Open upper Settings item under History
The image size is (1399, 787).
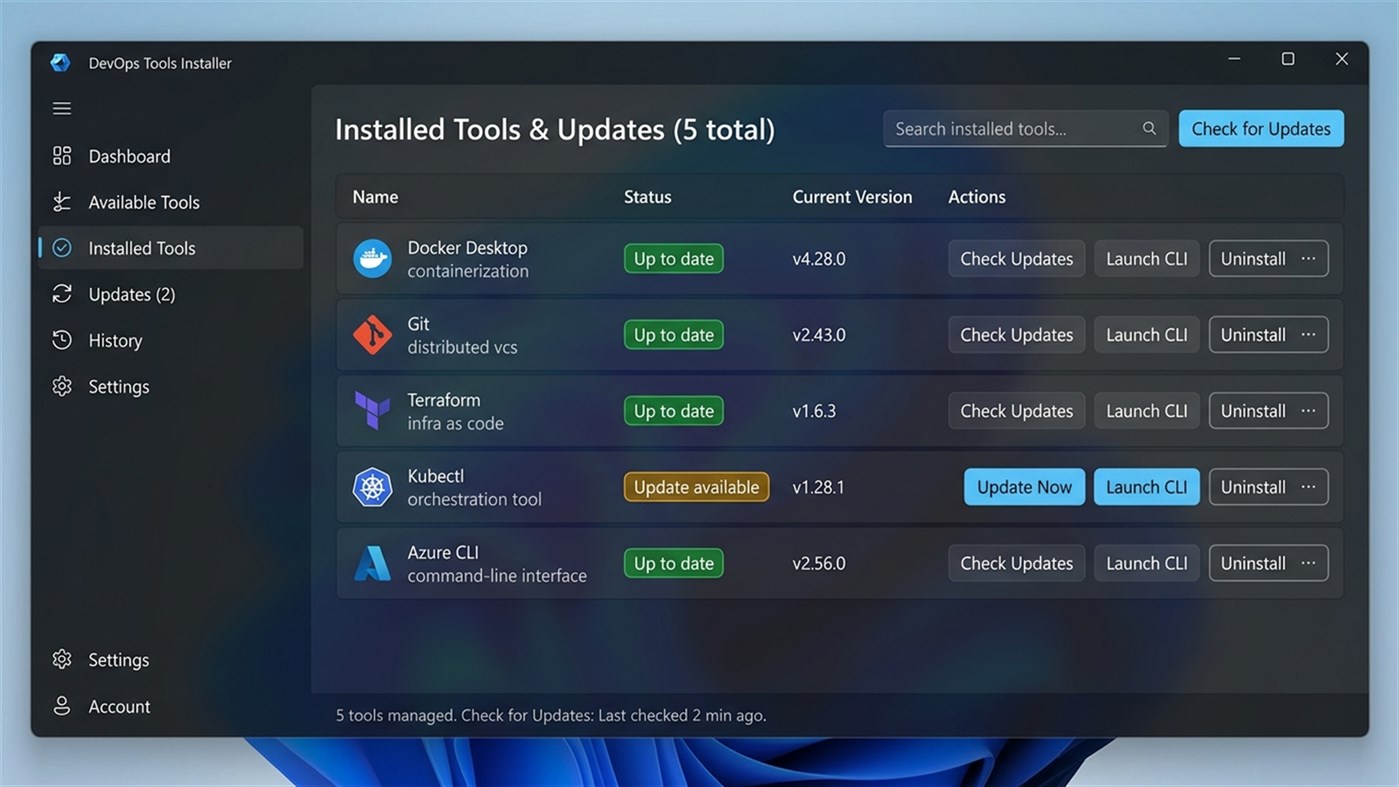pyautogui.click(x=170, y=386)
